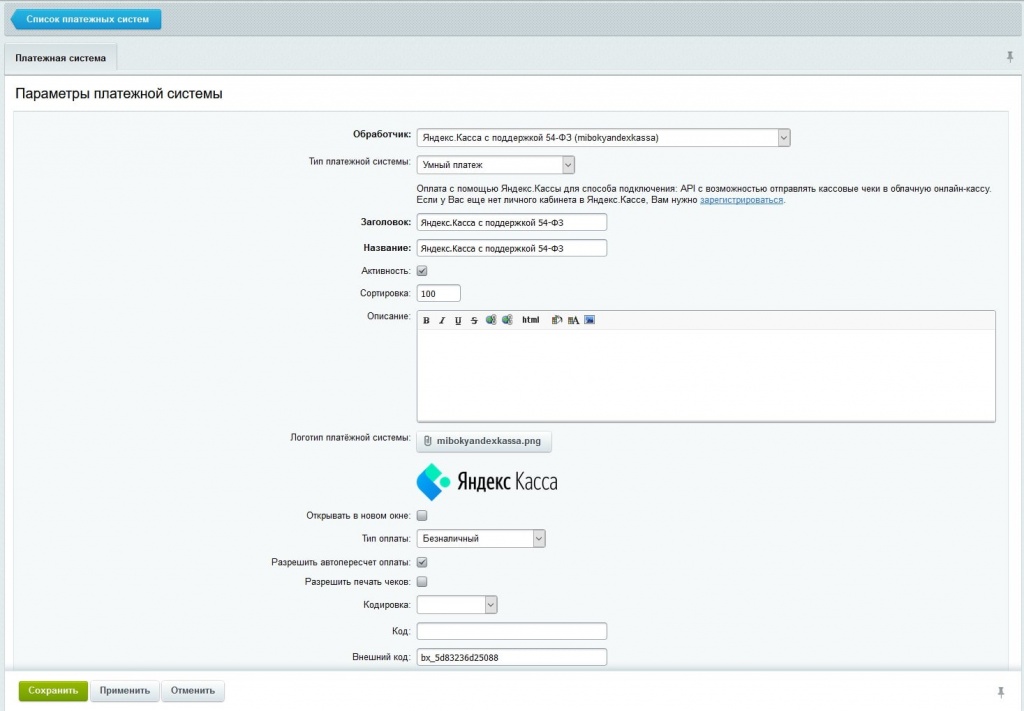Click the first link globe icon
Viewport: 1024px width, 711px height.
pyautogui.click(x=490, y=320)
